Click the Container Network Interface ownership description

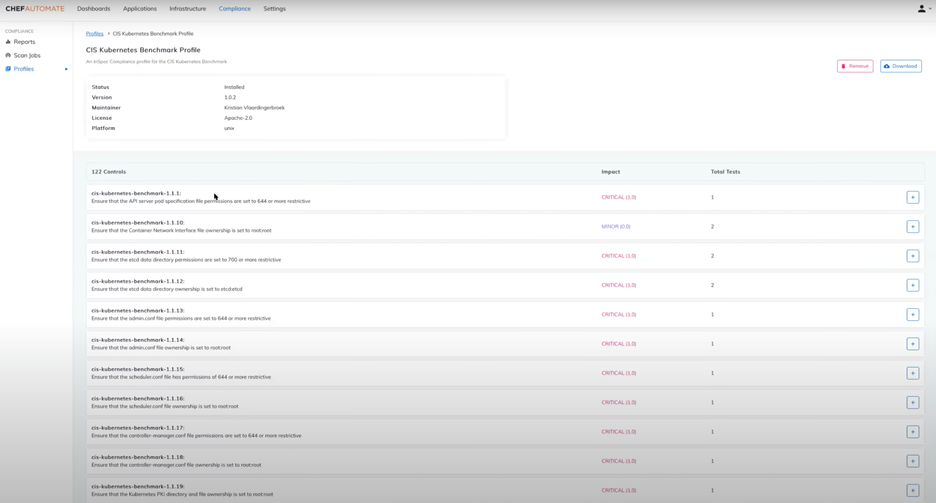(x=181, y=230)
